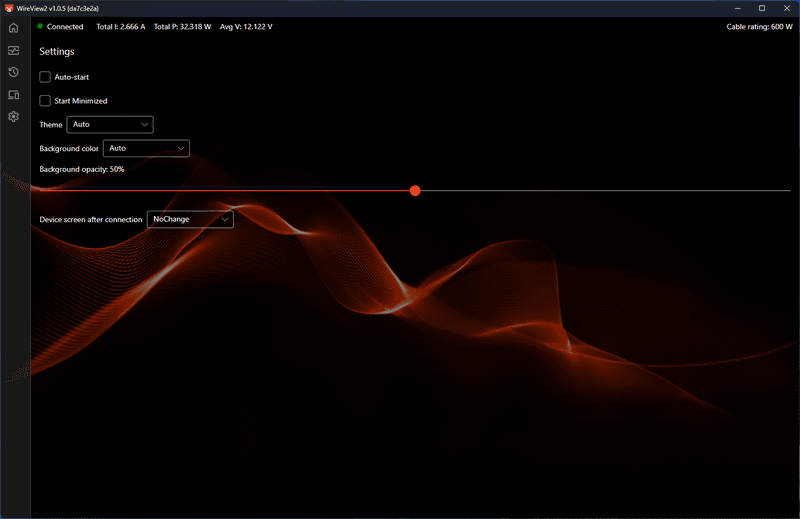
Task: Open the Settings gear sidebar icon
Action: tap(14, 117)
